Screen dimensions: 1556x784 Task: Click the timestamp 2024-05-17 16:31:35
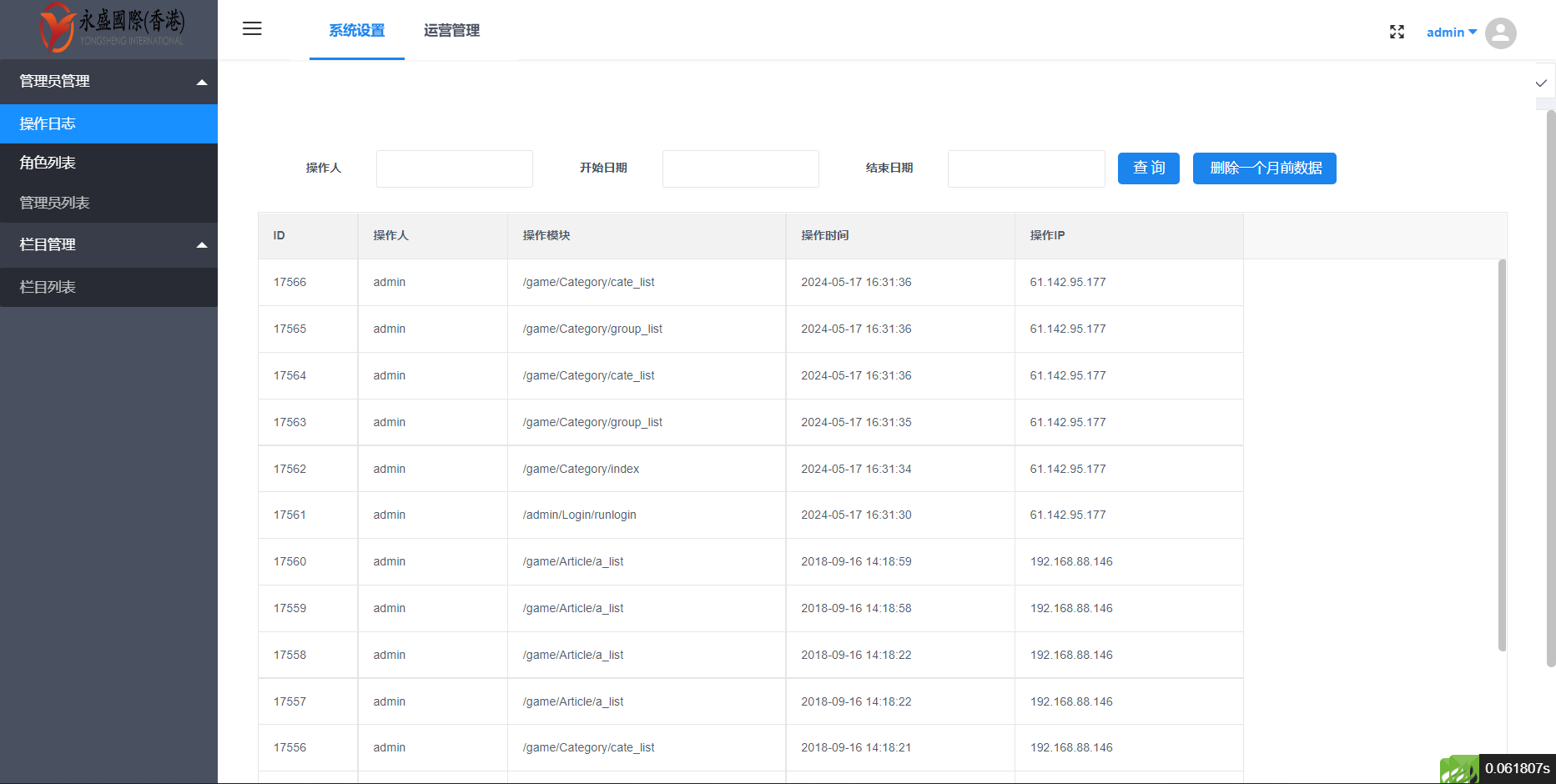point(856,423)
